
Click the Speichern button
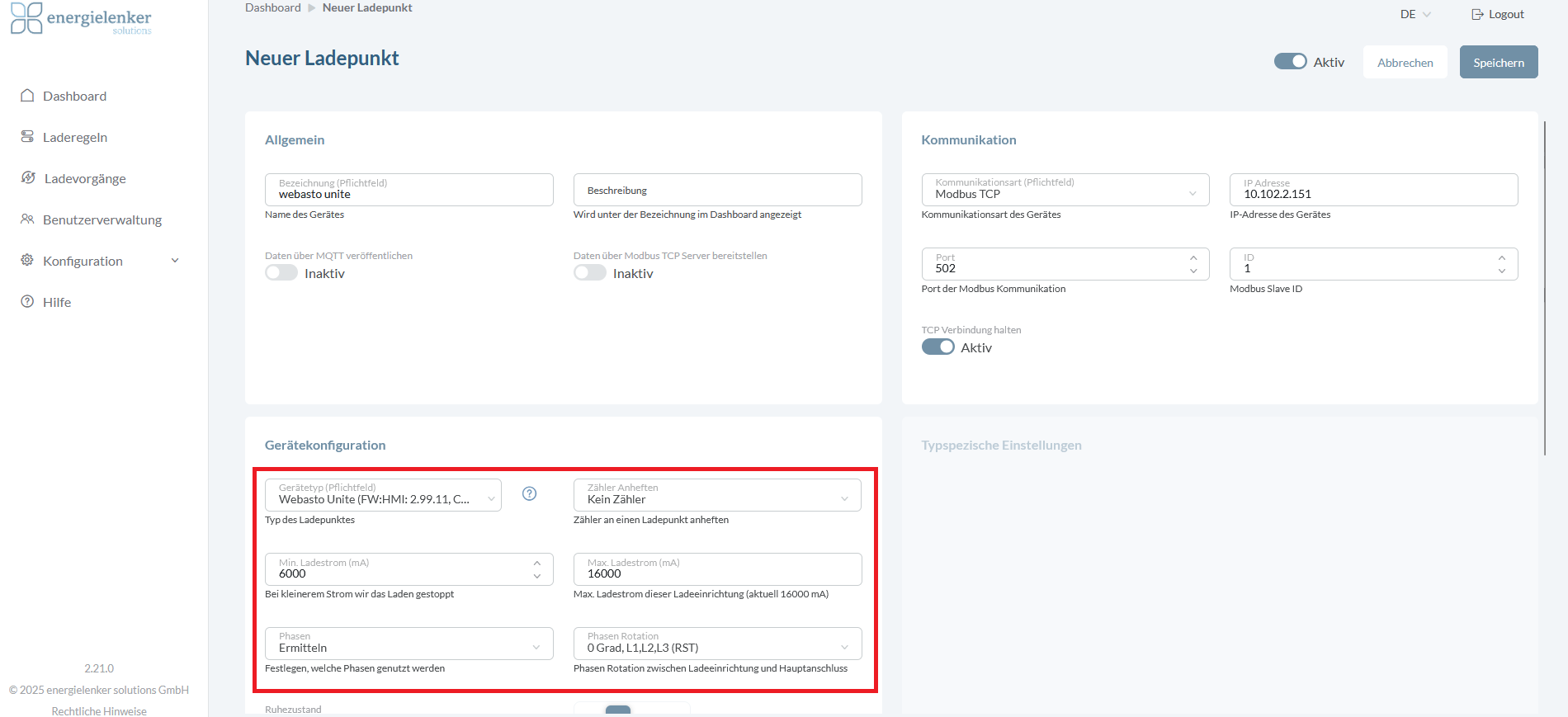1499,62
